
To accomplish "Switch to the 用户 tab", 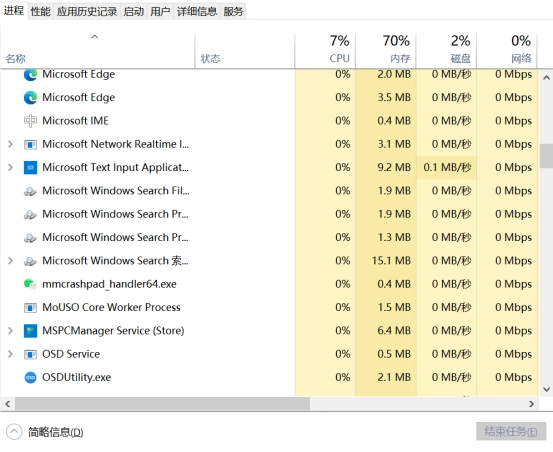I will [x=160, y=12].
